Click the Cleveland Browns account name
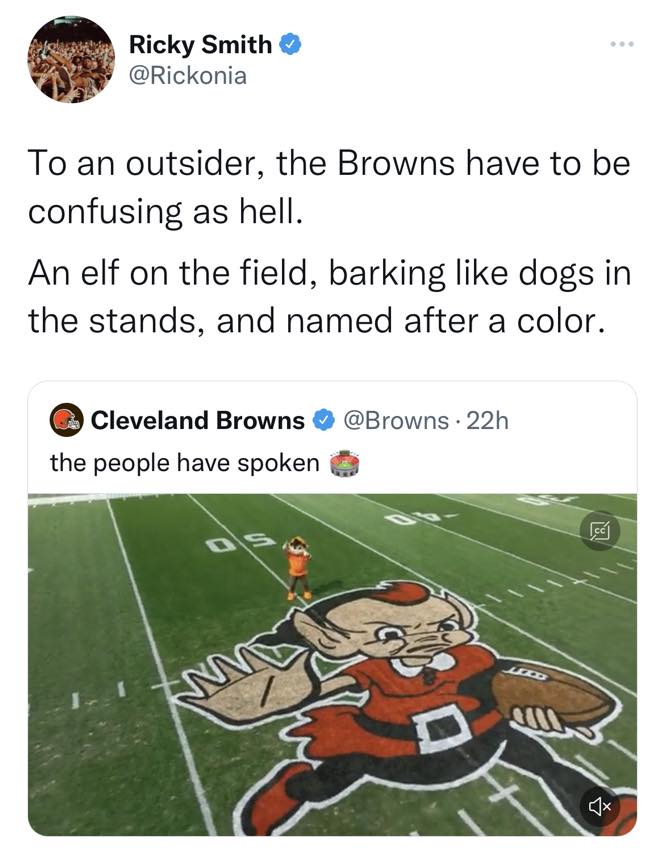Screen dimensions: 665x860 click(x=197, y=421)
